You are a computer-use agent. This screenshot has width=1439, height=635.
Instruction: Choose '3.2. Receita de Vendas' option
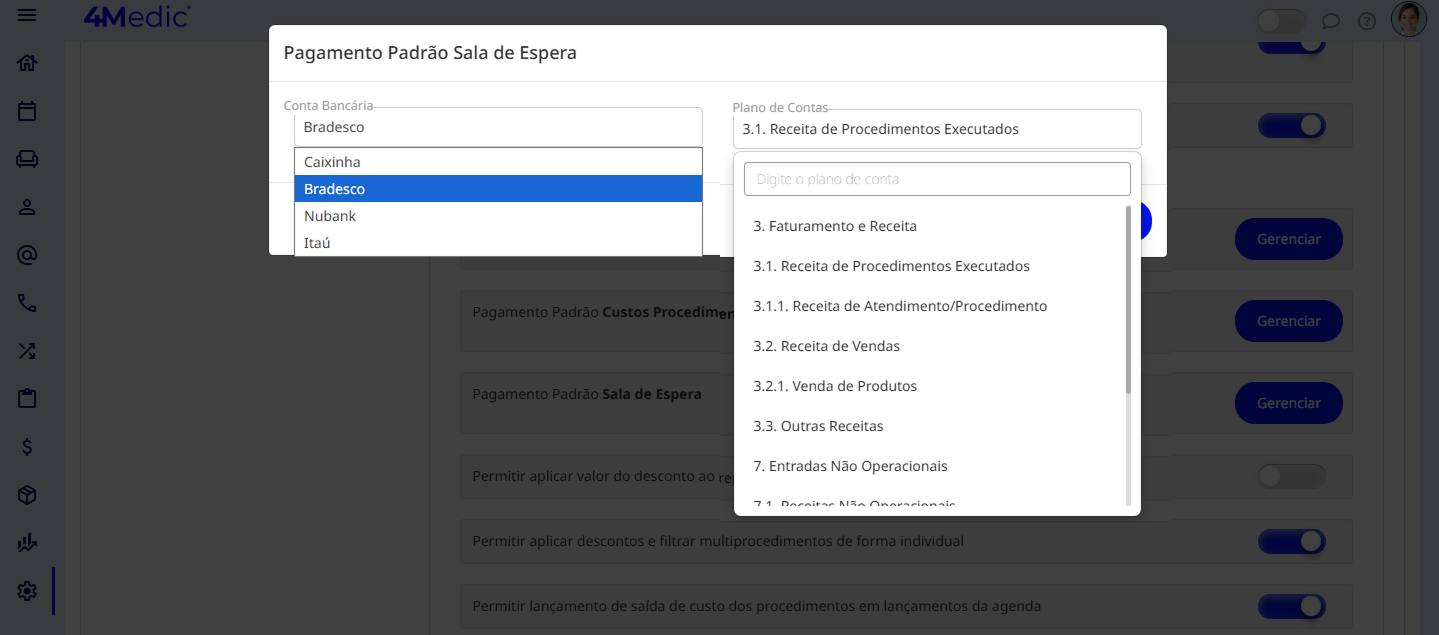(x=827, y=346)
